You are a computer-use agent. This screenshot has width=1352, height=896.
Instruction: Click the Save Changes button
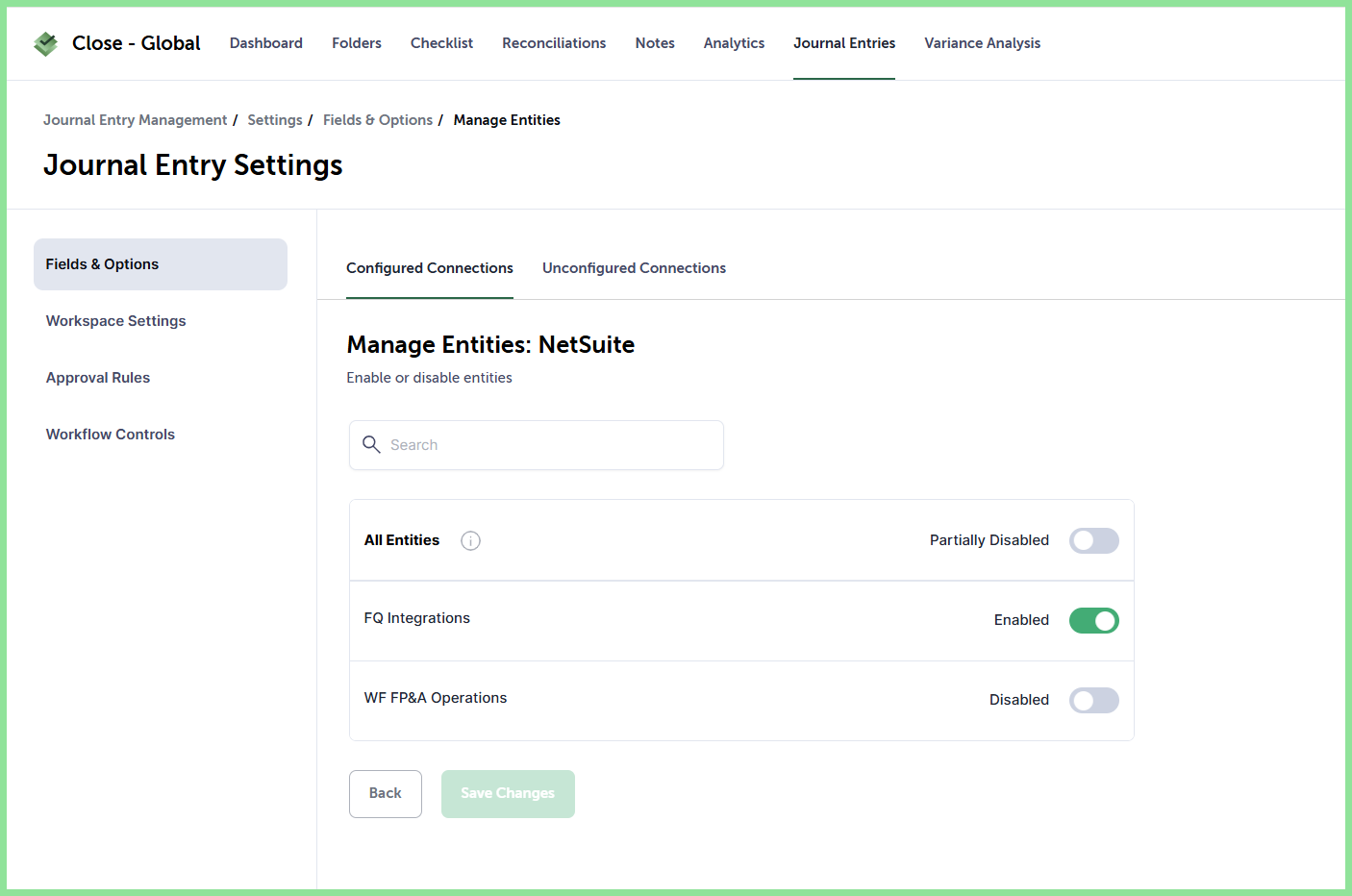coord(508,794)
